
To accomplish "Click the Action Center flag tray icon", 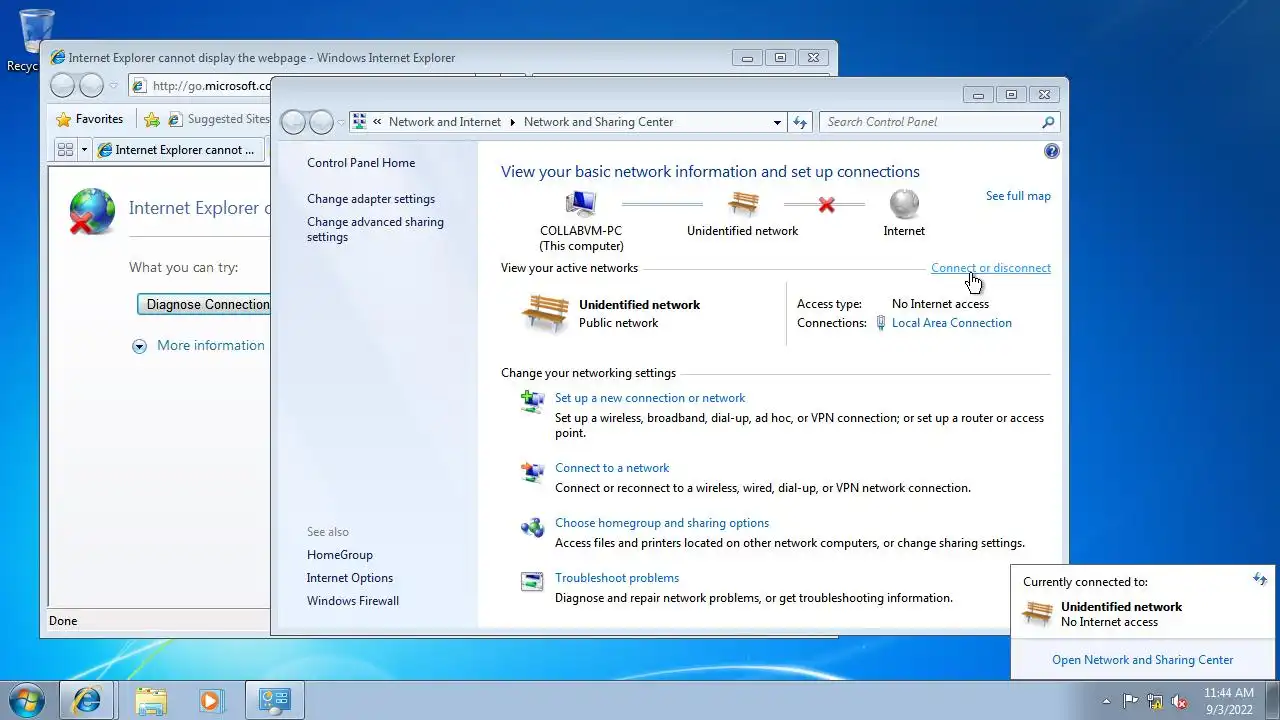I will [1130, 701].
